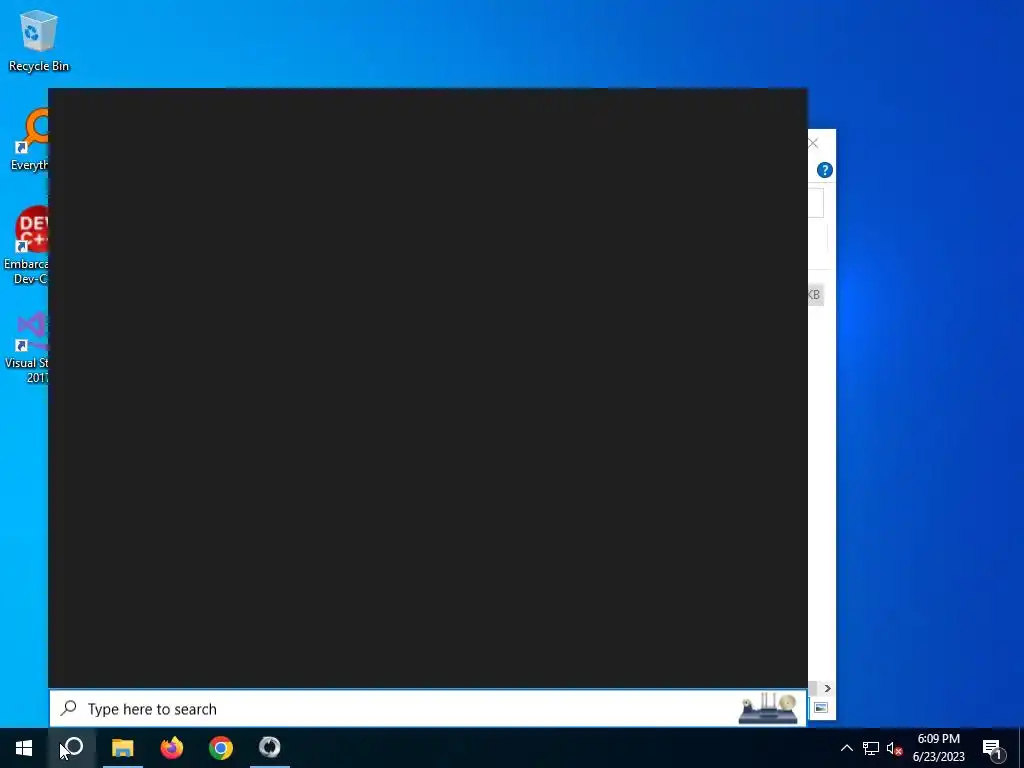Screen dimensions: 1024x768
Task: Open the network status tray icon
Action: pyautogui.click(x=871, y=748)
